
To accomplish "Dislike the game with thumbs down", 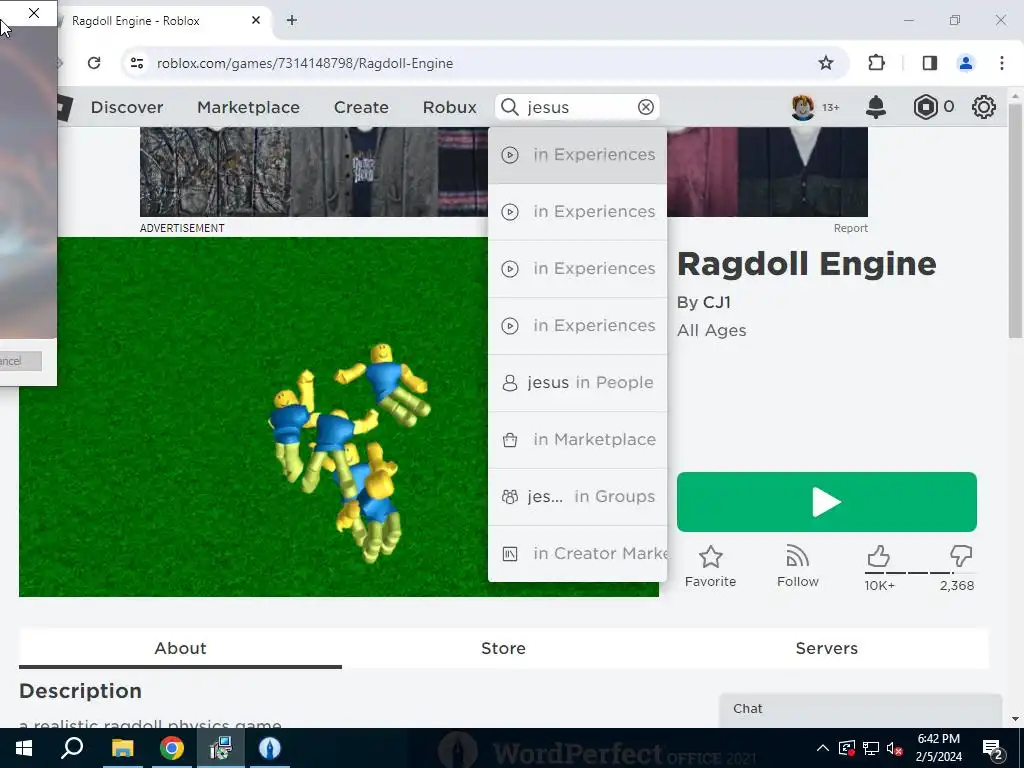I will point(961,556).
